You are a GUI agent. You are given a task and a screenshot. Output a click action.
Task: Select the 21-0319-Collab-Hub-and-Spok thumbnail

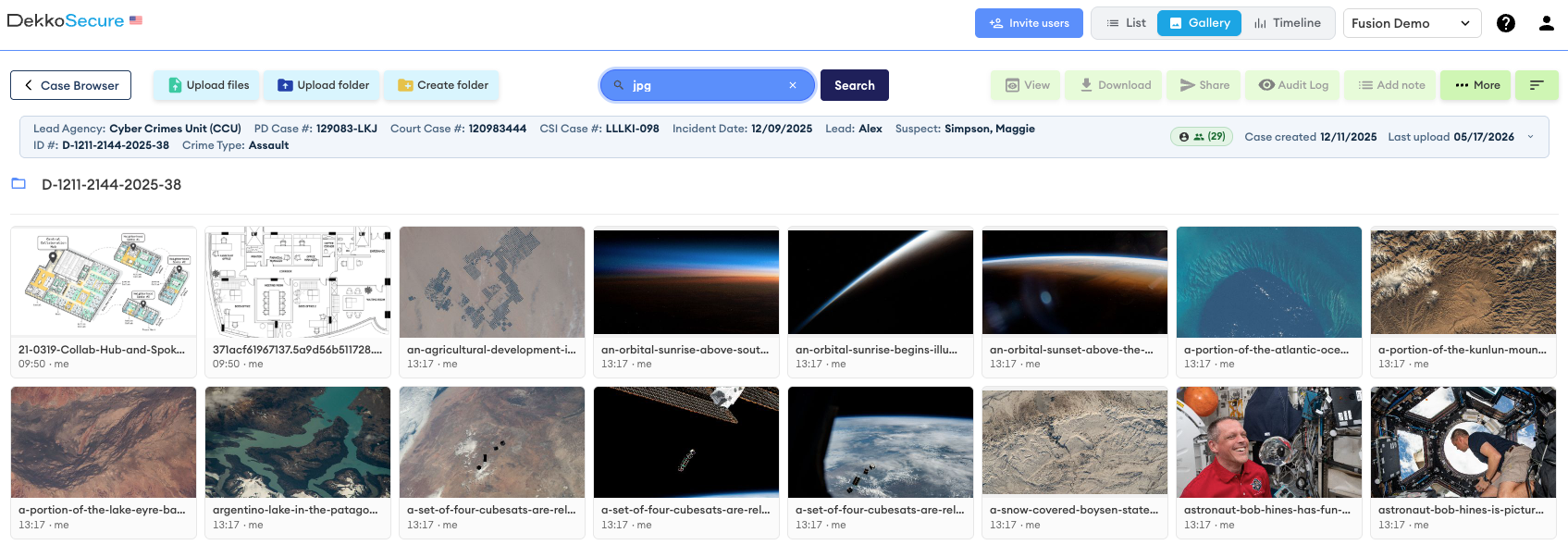tap(104, 281)
